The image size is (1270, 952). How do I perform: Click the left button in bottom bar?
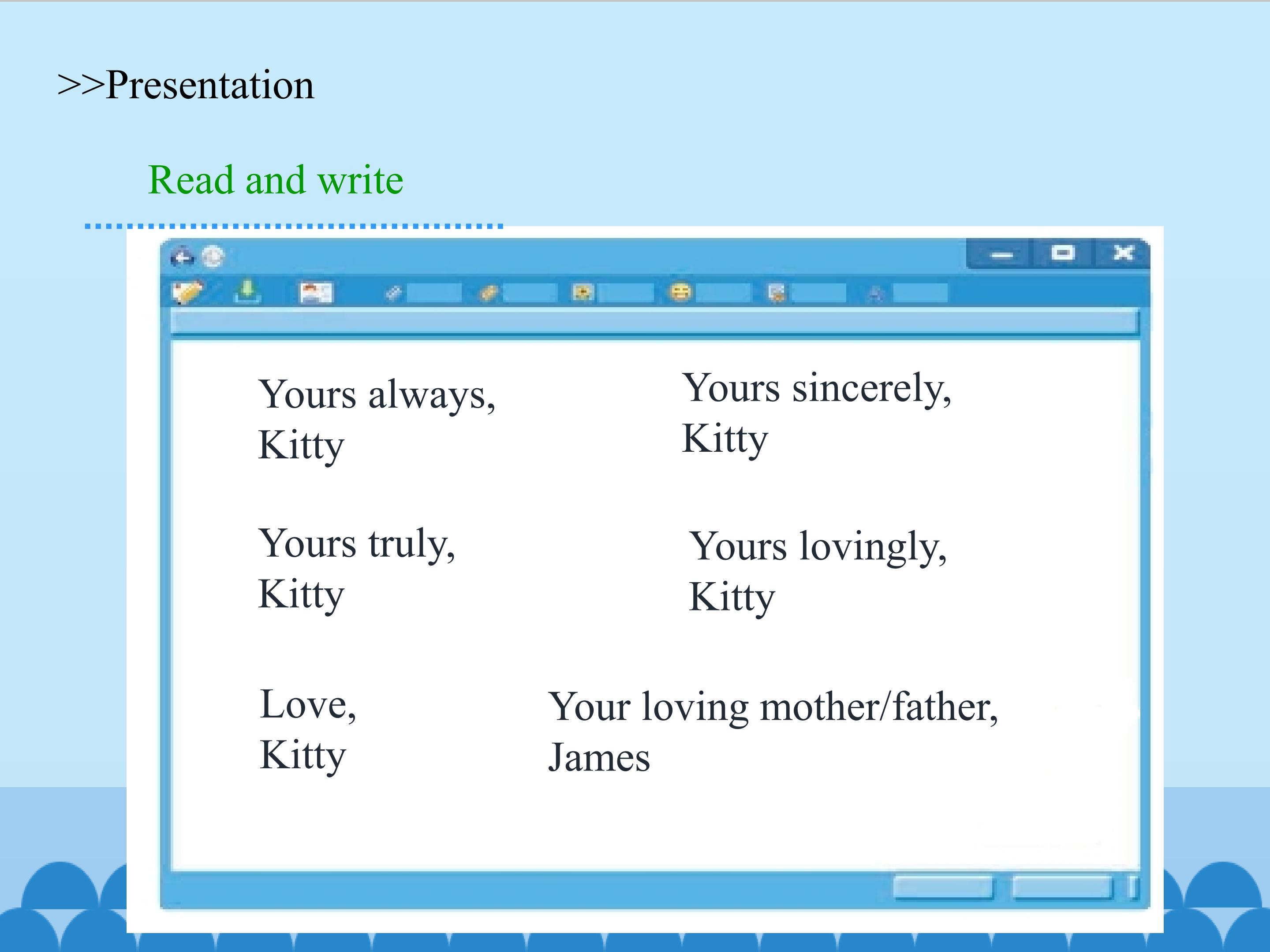tap(943, 888)
